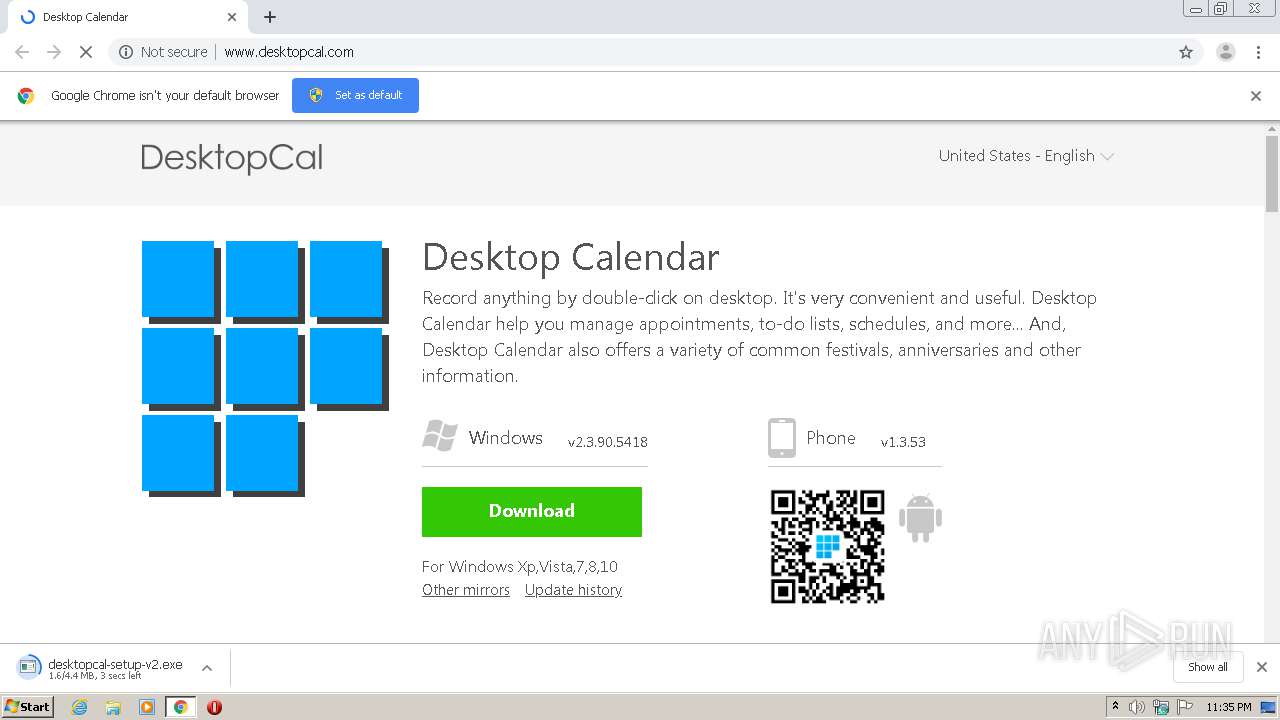Click Show all downloads button
The height and width of the screenshot is (720, 1280).
tap(1207, 667)
